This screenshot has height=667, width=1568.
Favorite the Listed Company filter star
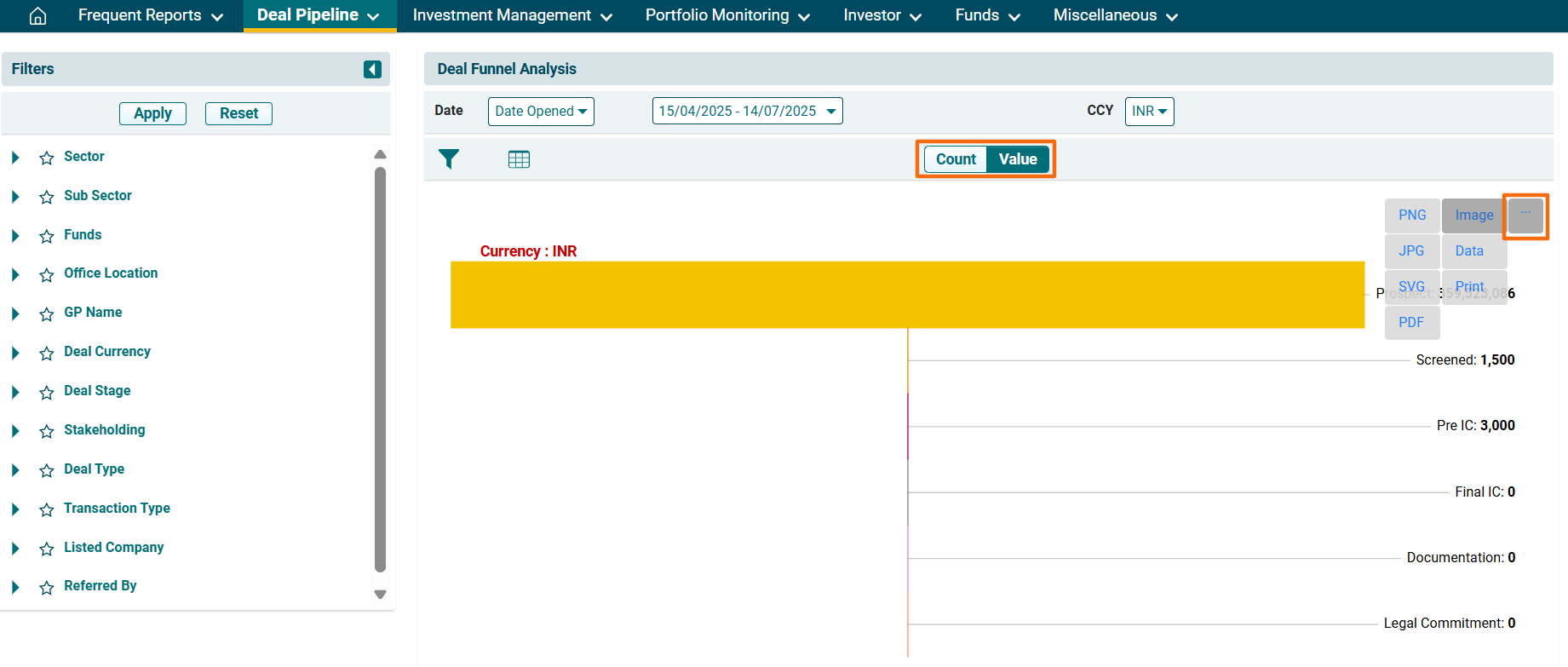tap(47, 549)
